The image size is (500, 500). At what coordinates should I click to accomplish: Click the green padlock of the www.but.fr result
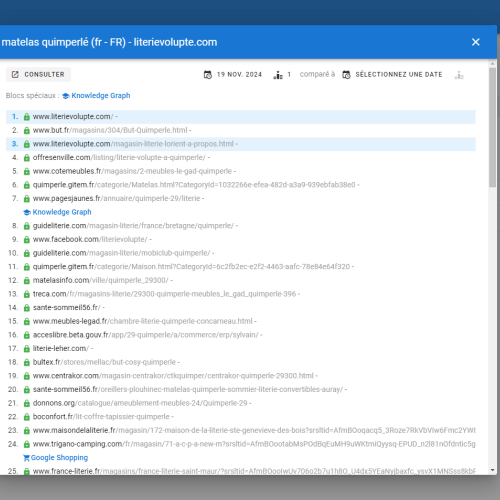[x=27, y=130]
